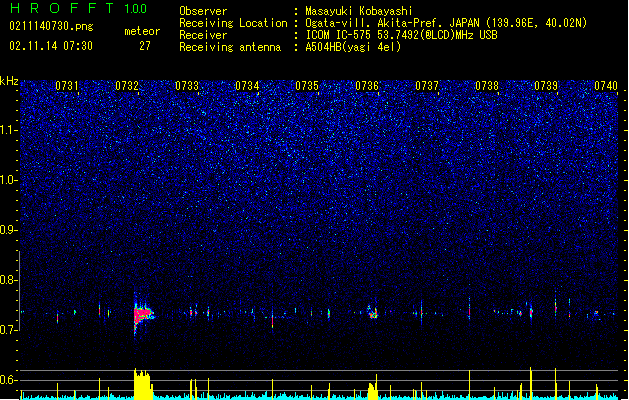Click the 'Observer' field label
Viewport: 629px width, 400px height.
click(203, 11)
